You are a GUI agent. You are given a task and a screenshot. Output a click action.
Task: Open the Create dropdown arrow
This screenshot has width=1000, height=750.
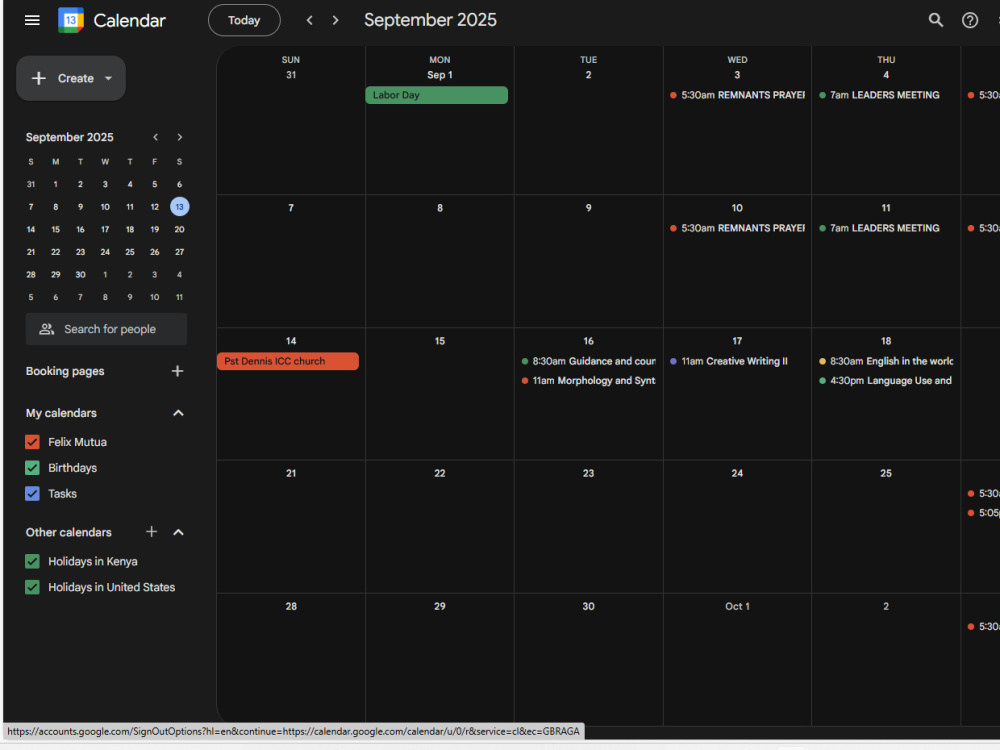pyautogui.click(x=108, y=78)
